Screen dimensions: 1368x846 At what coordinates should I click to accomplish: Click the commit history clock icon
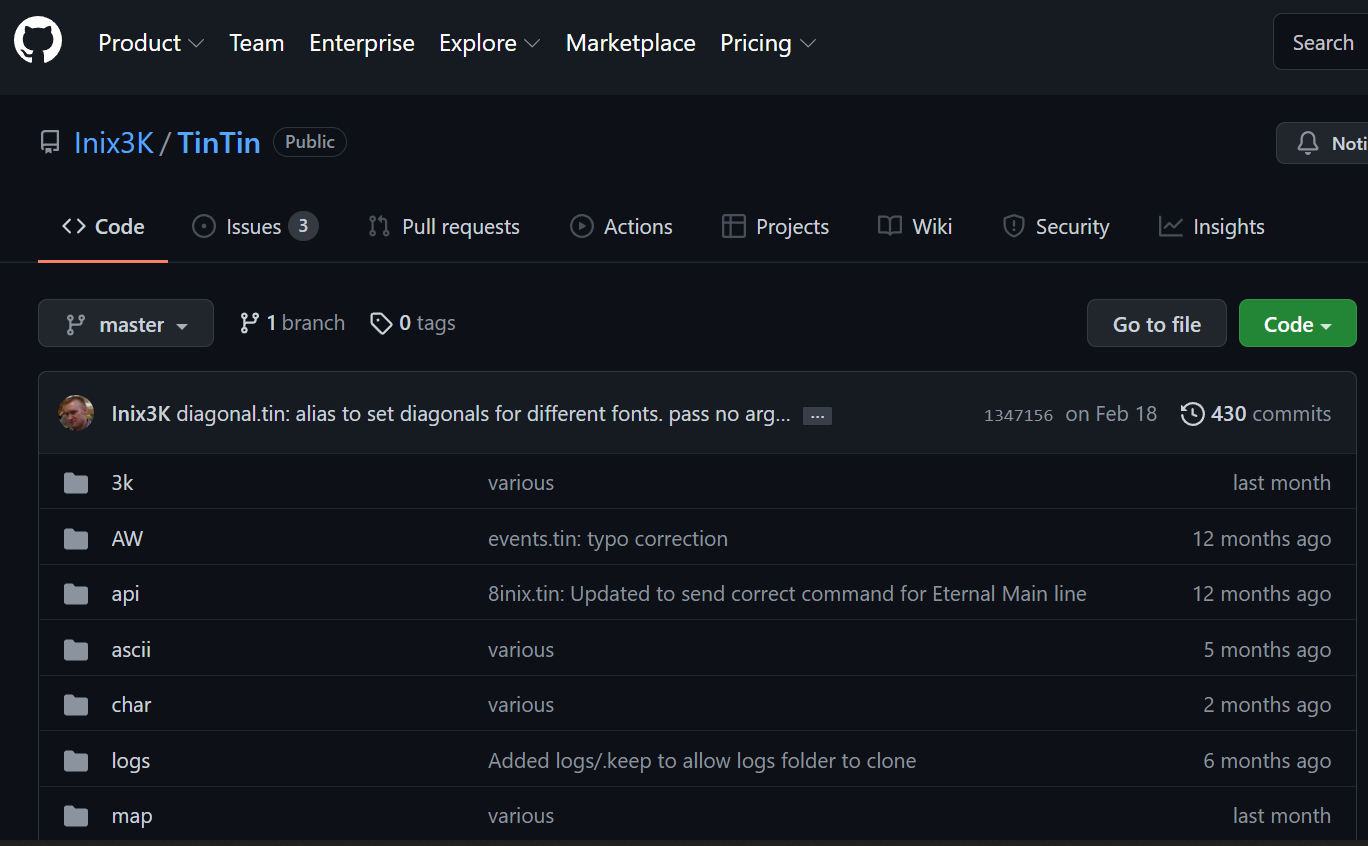(1192, 414)
